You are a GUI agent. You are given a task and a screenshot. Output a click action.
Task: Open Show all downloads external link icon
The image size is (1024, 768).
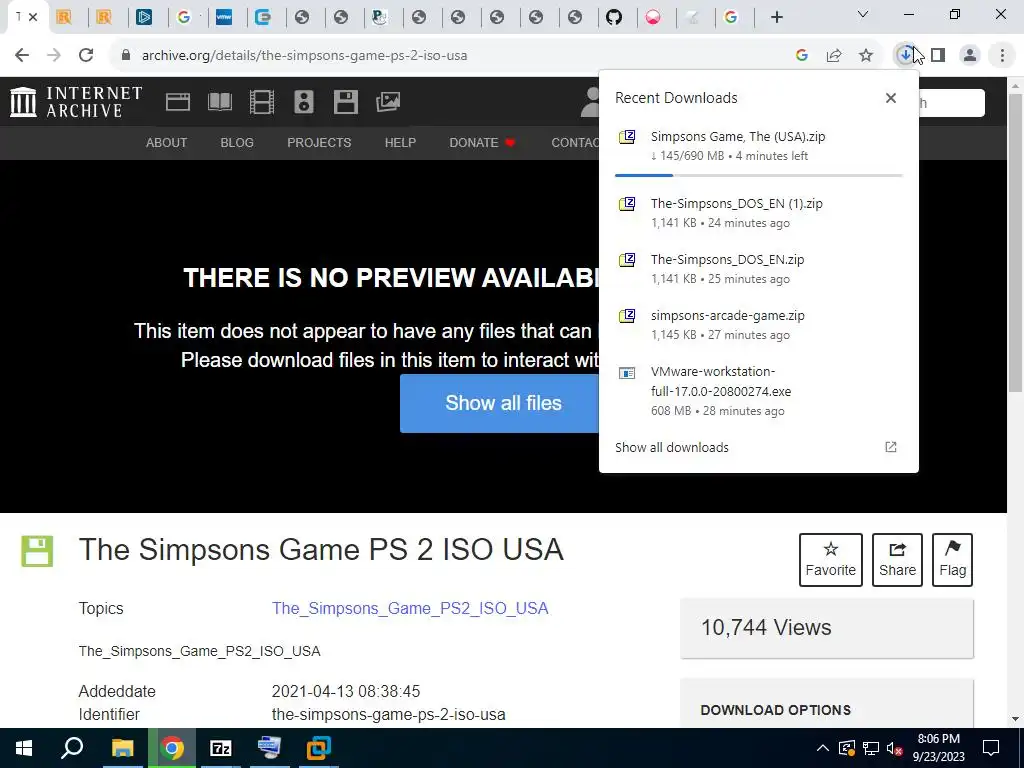click(891, 447)
